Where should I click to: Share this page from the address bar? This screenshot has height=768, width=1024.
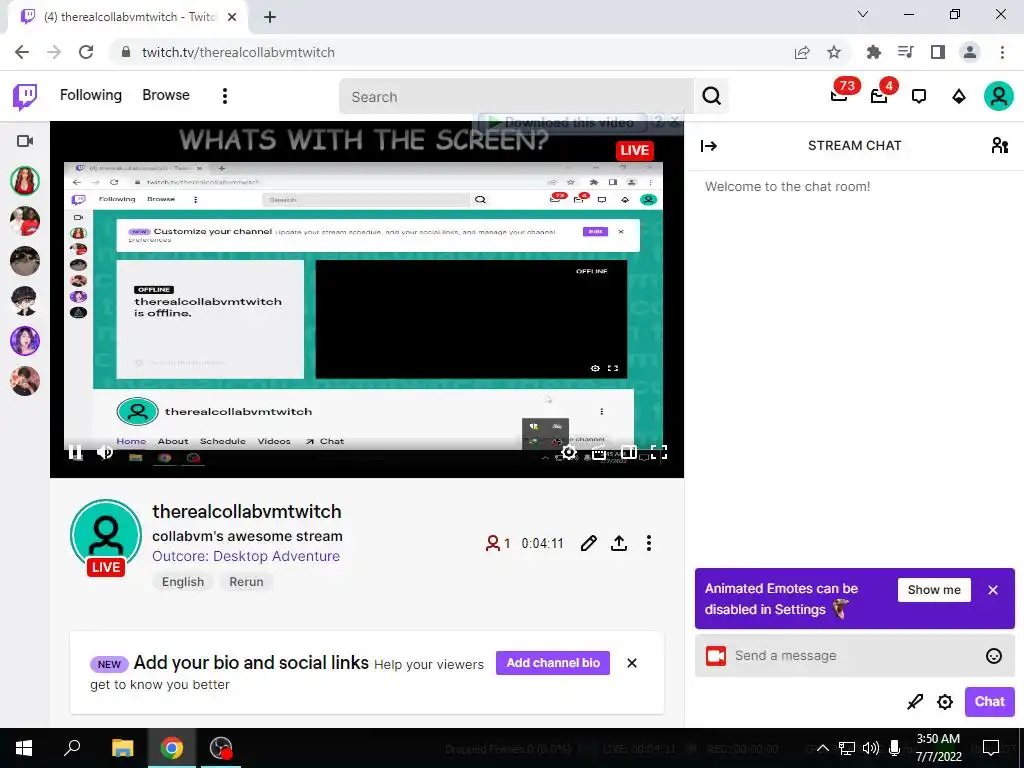pyautogui.click(x=802, y=52)
